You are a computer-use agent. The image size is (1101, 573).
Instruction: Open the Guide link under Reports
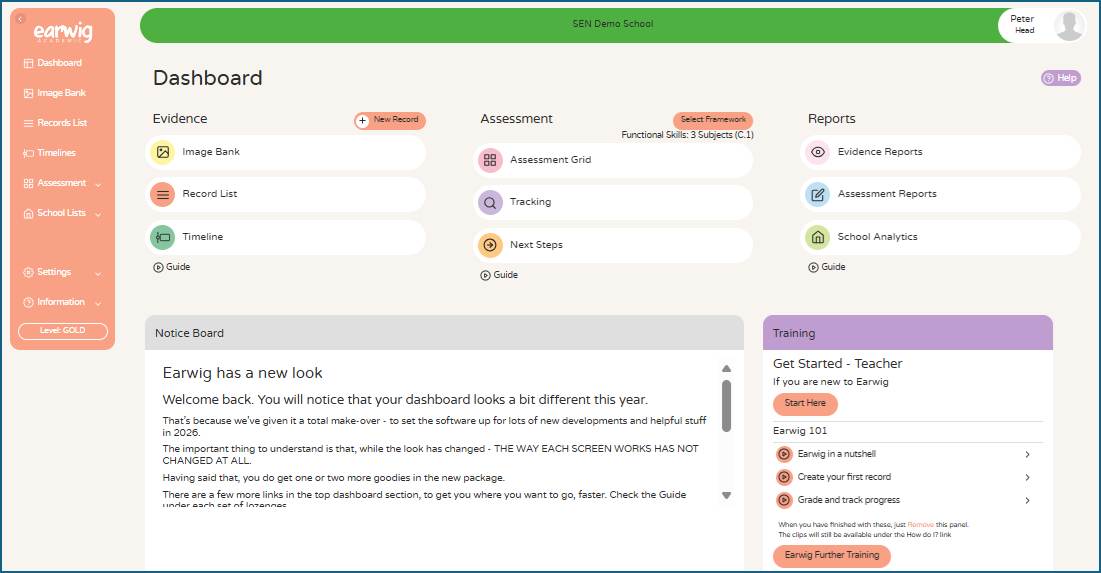[826, 267]
